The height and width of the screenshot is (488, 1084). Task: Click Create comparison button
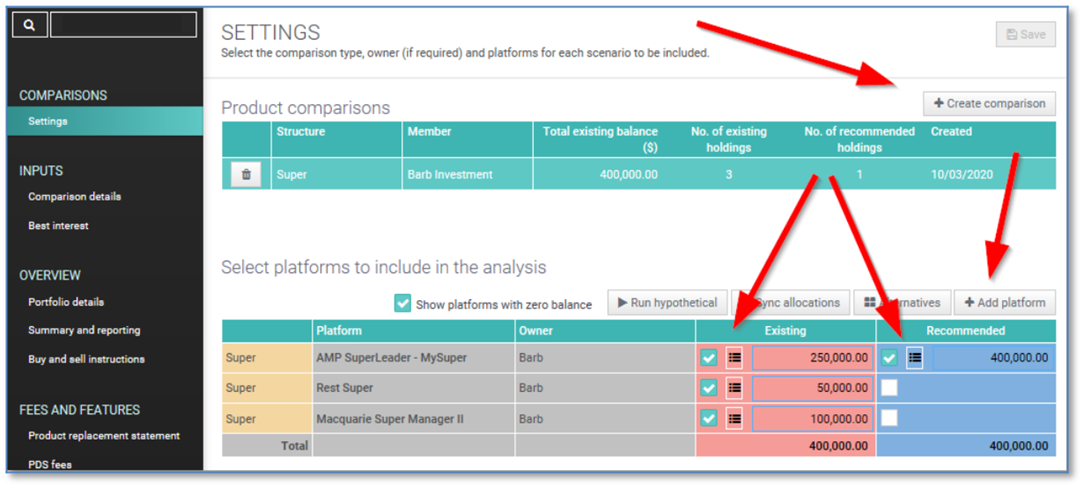[x=989, y=104]
